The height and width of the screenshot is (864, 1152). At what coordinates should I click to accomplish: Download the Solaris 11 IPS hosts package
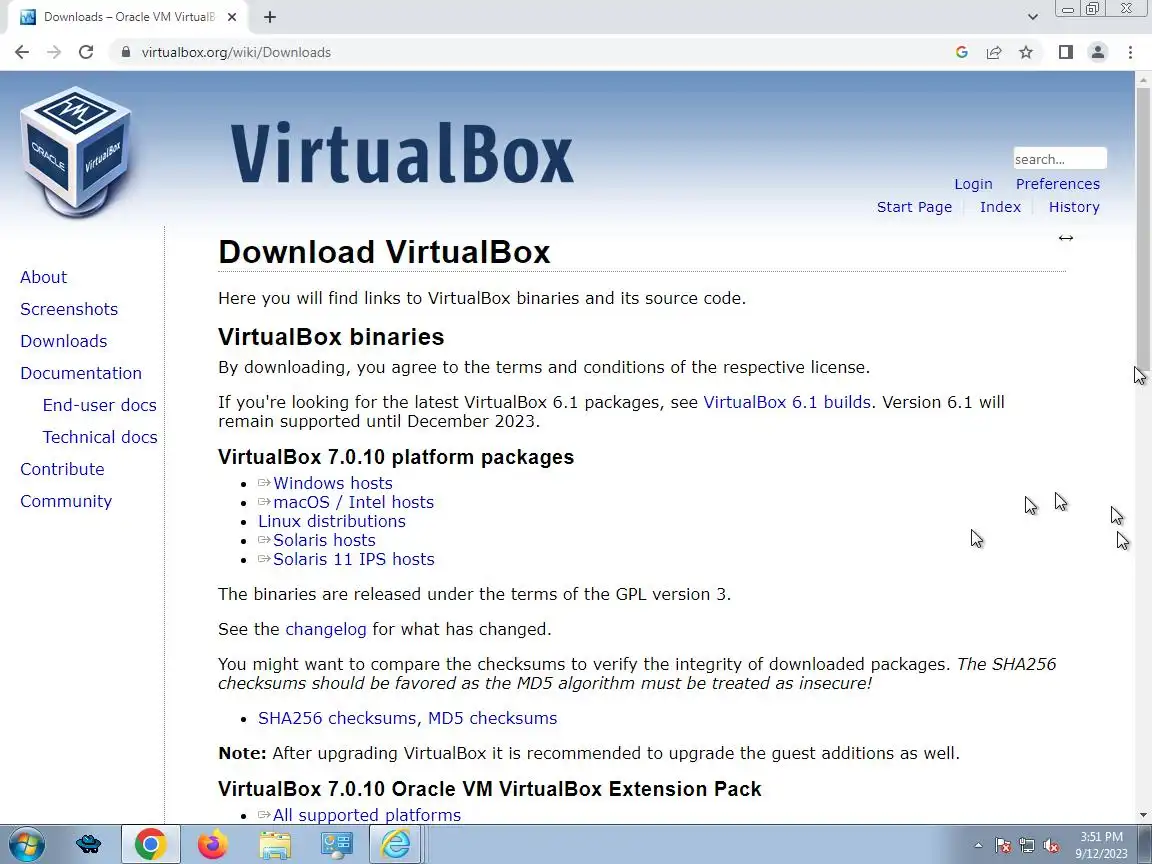353,559
